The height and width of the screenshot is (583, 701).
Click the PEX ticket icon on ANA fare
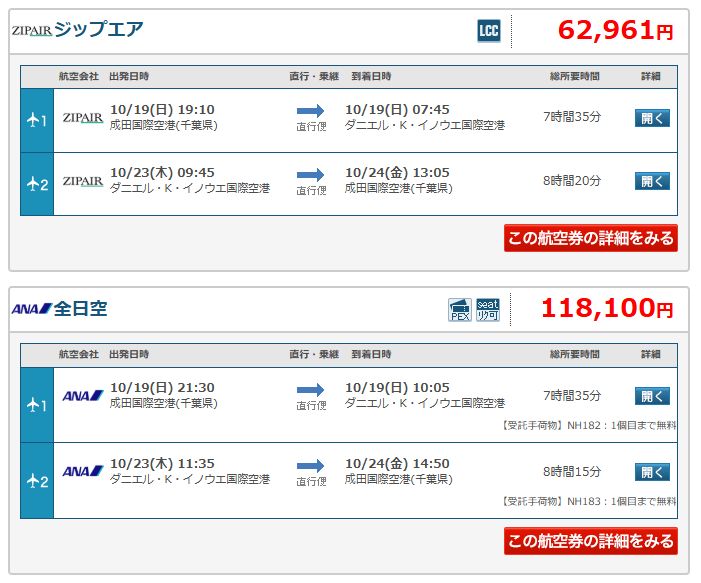tap(460, 310)
